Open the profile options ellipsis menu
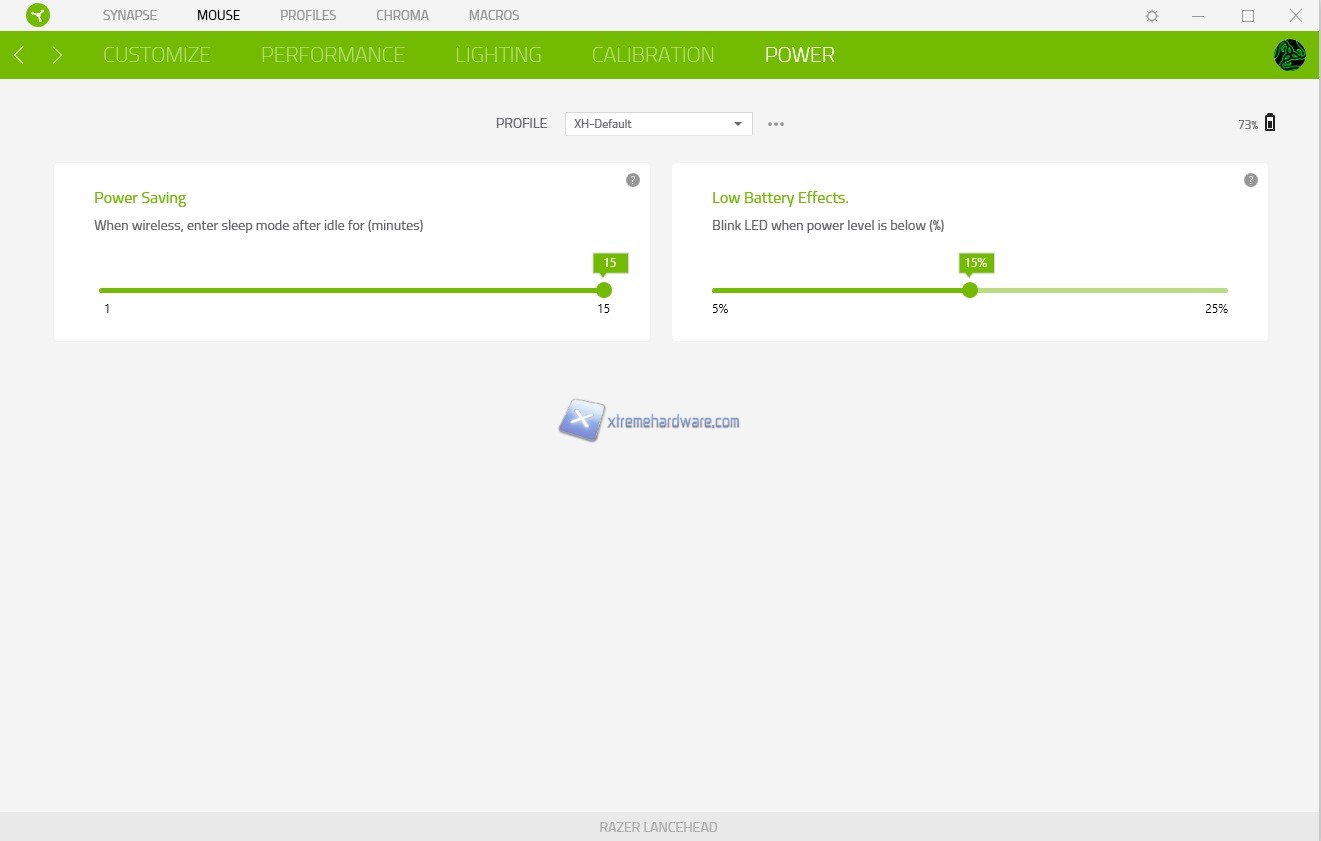This screenshot has height=841, width=1321. pyautogui.click(x=776, y=124)
